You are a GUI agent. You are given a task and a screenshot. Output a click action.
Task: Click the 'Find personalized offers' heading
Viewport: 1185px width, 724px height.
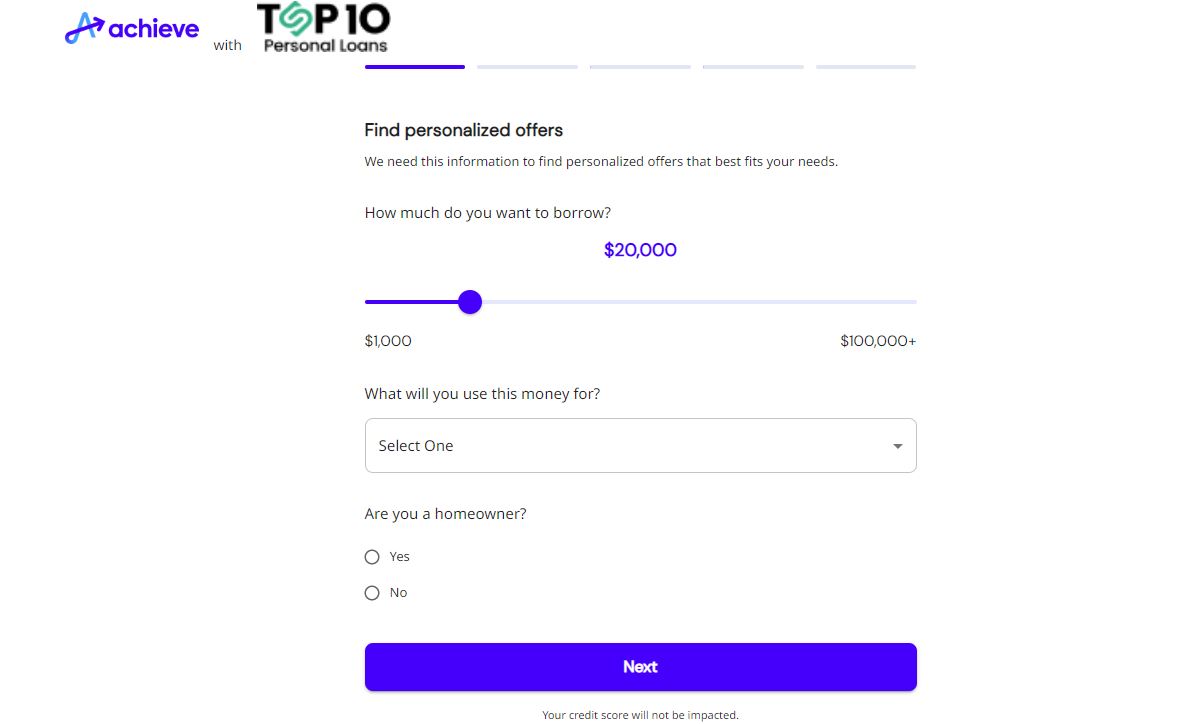point(464,130)
